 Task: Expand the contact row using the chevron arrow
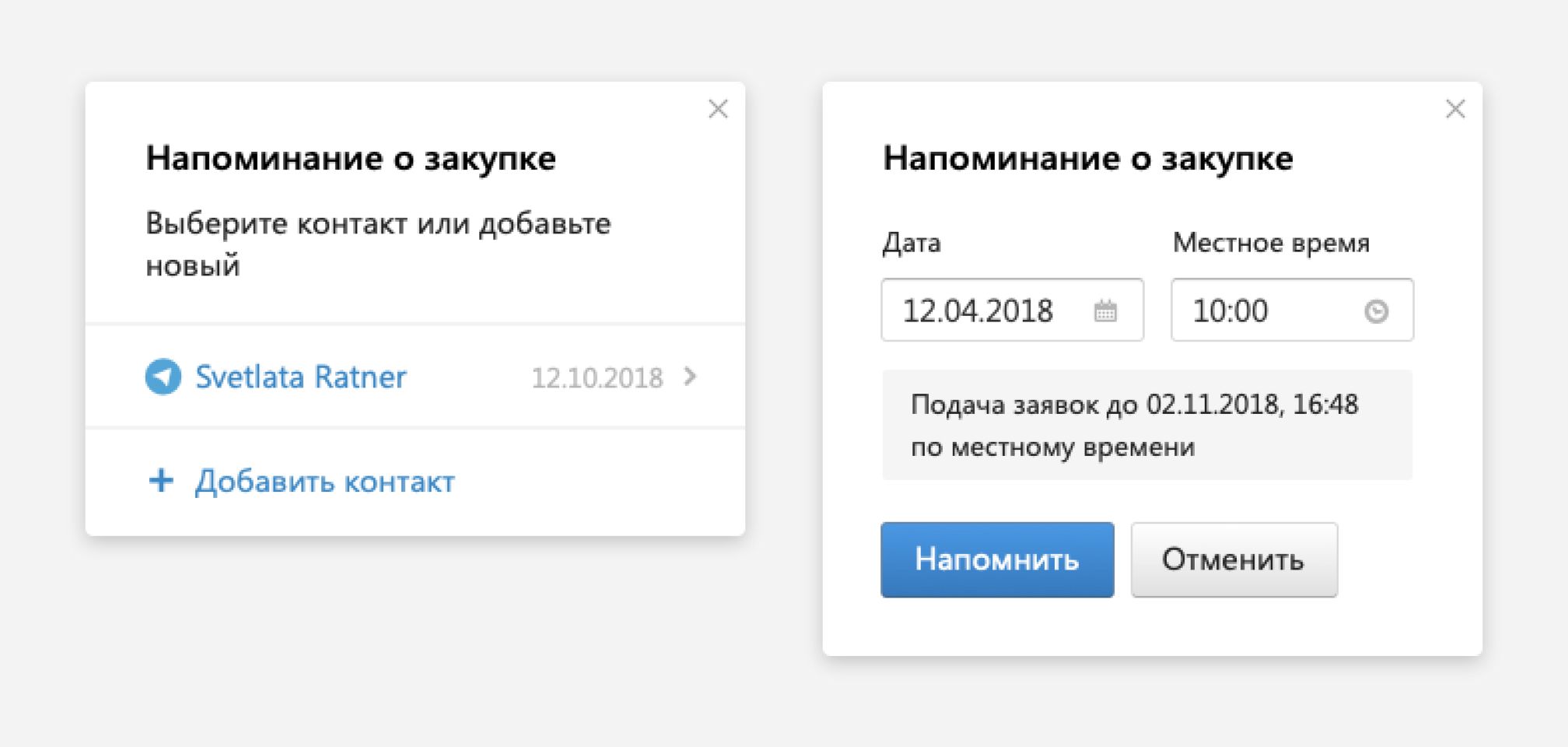[x=690, y=377]
